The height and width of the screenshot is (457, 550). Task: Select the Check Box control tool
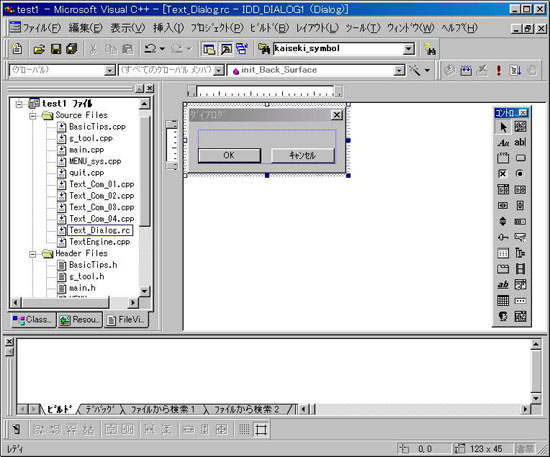click(x=503, y=174)
